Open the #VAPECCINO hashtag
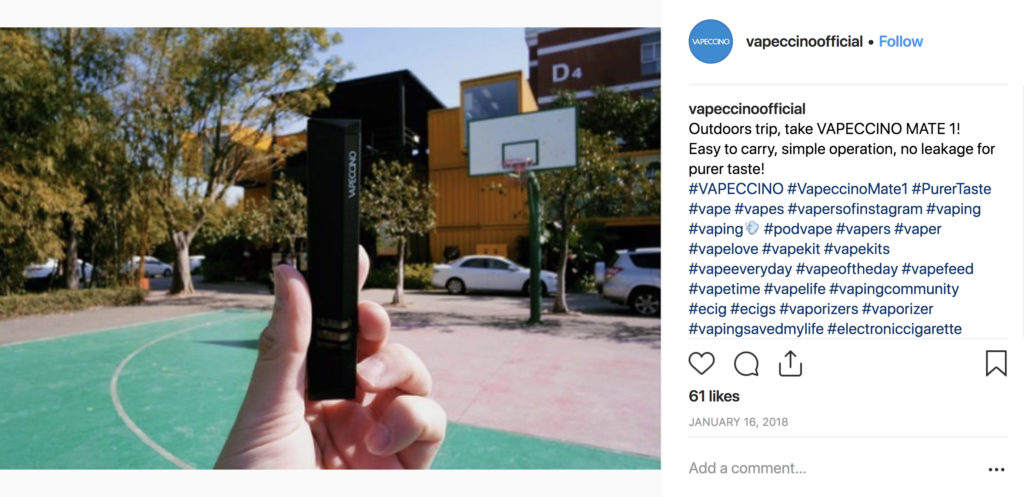 pos(736,189)
